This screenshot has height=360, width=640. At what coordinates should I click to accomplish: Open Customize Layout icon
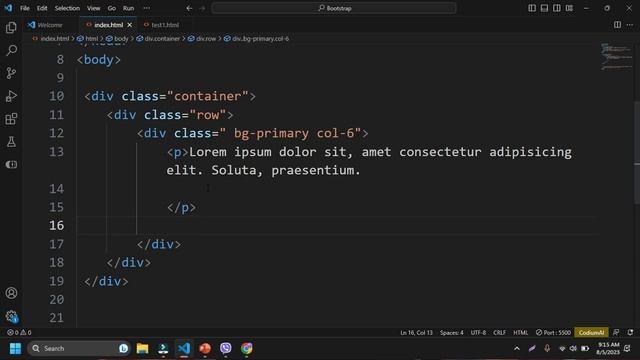(x=569, y=8)
